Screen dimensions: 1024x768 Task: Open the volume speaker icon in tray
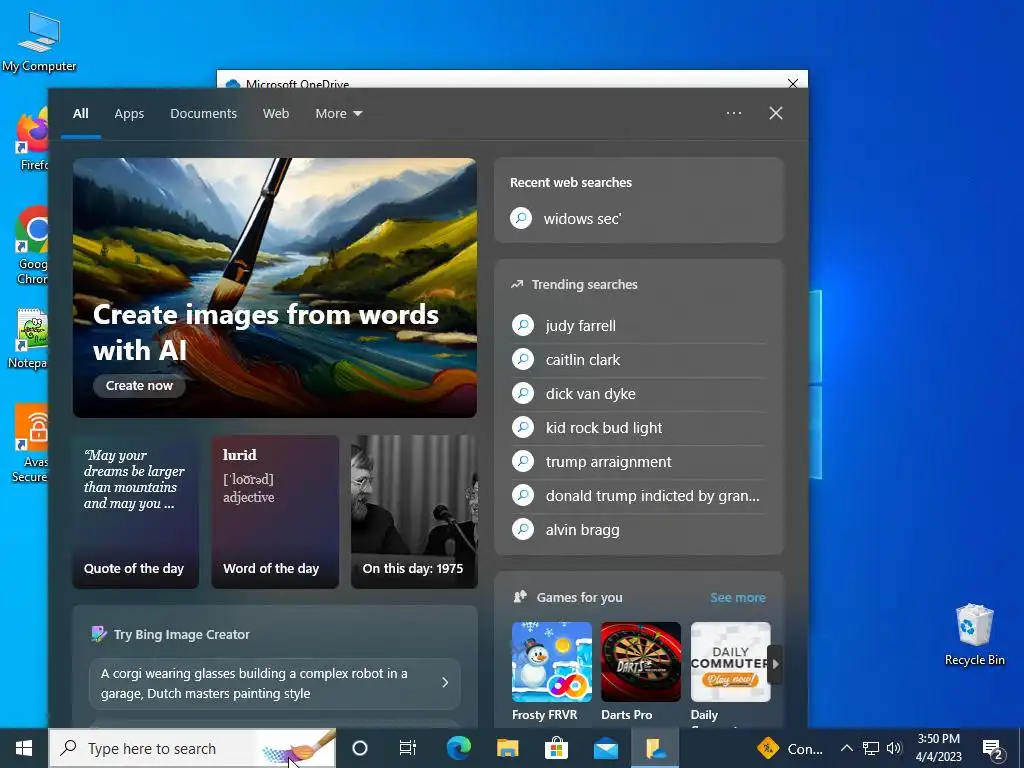click(x=894, y=748)
